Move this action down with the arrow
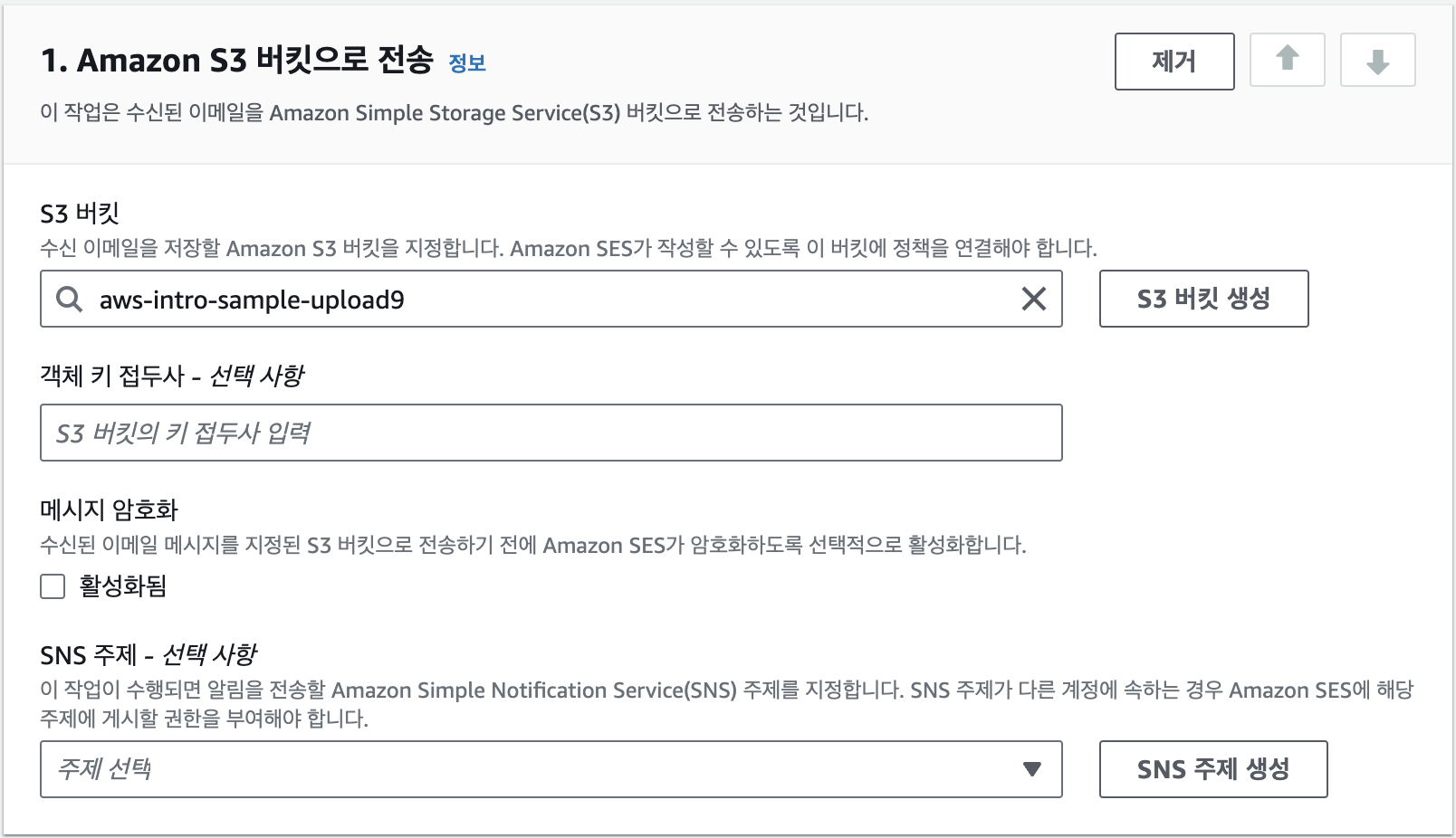 pos(1377,61)
